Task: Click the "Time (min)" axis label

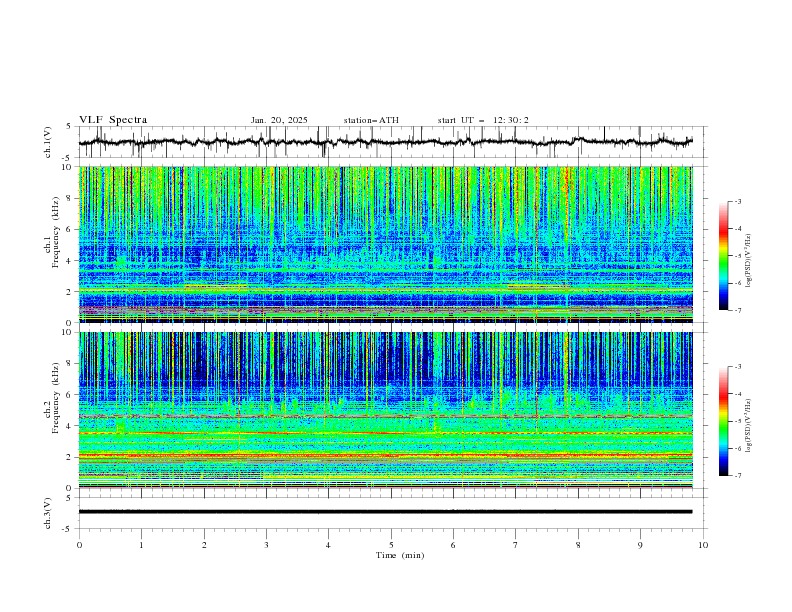Action: coord(400,555)
